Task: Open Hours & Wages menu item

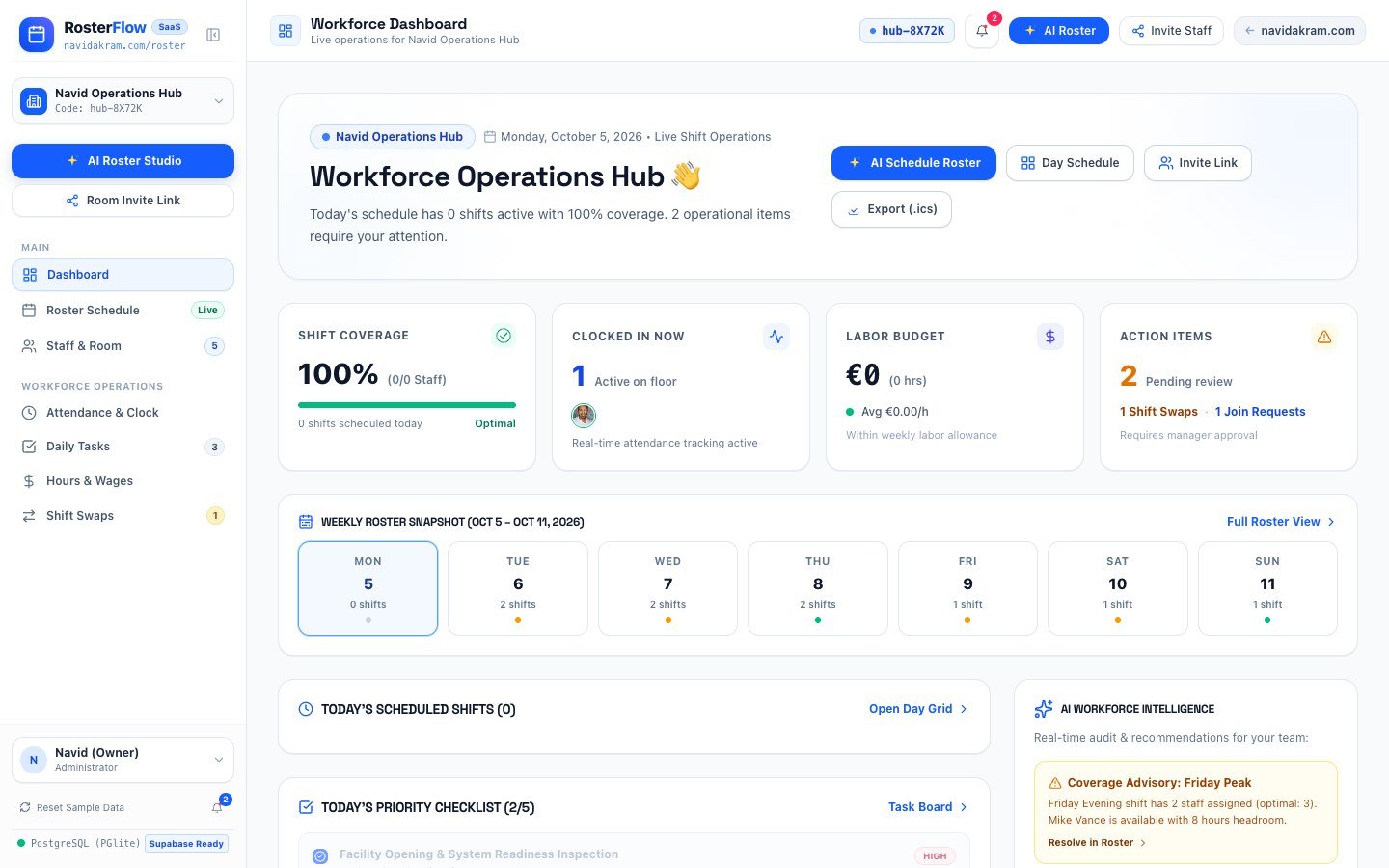Action: click(x=123, y=481)
